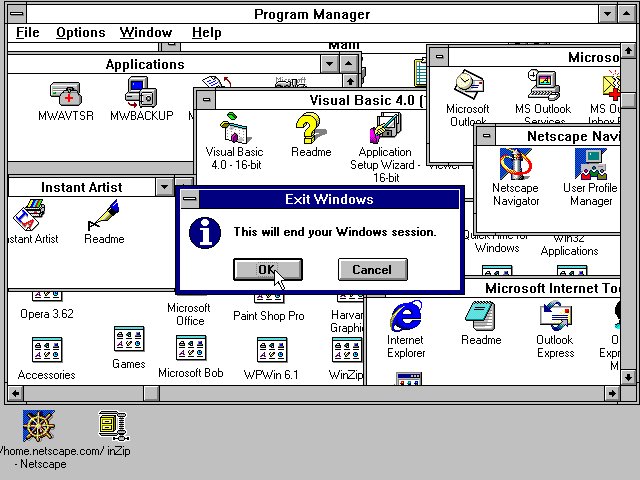Select the Outlook Express icon
Screen dimensions: 640x480
coord(556,316)
